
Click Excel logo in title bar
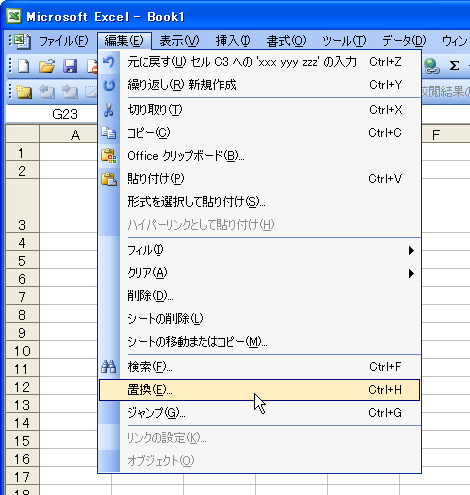click(x=14, y=16)
